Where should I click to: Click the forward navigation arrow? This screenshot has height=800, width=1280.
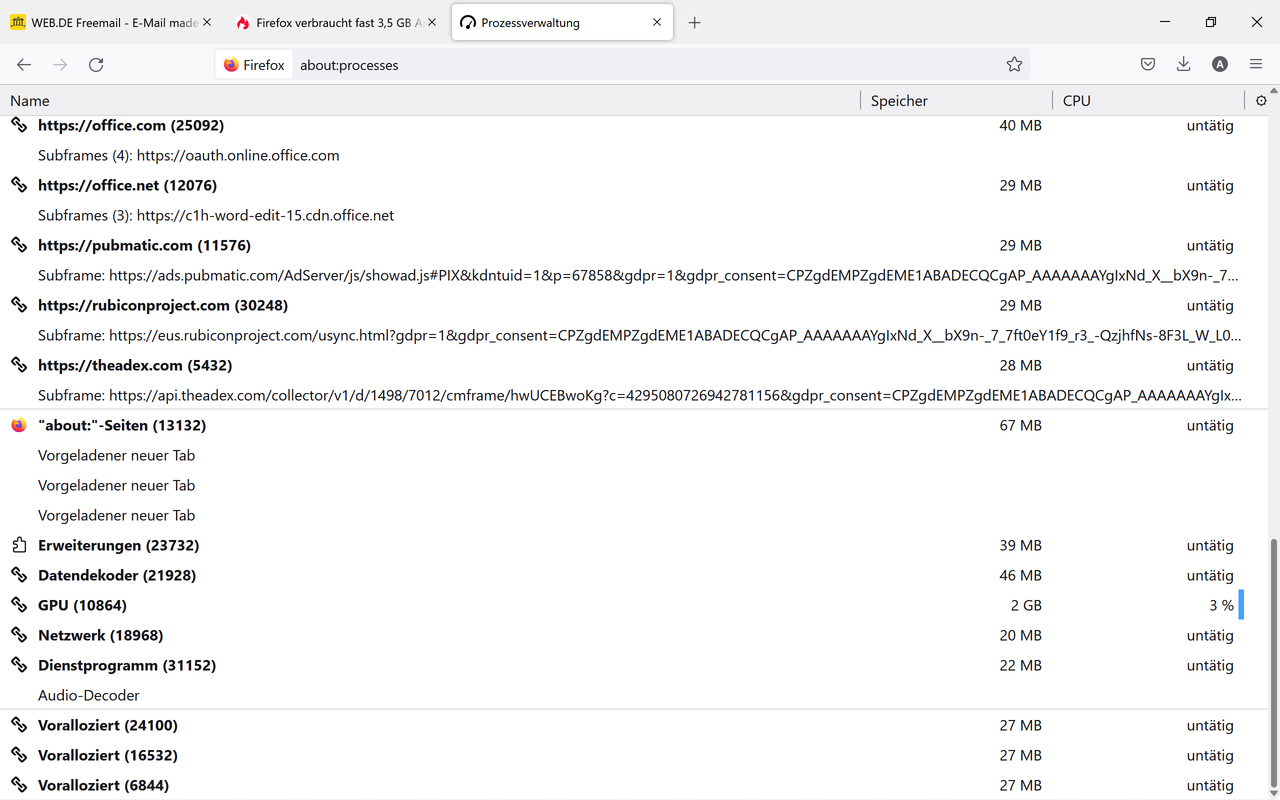[x=60, y=65]
